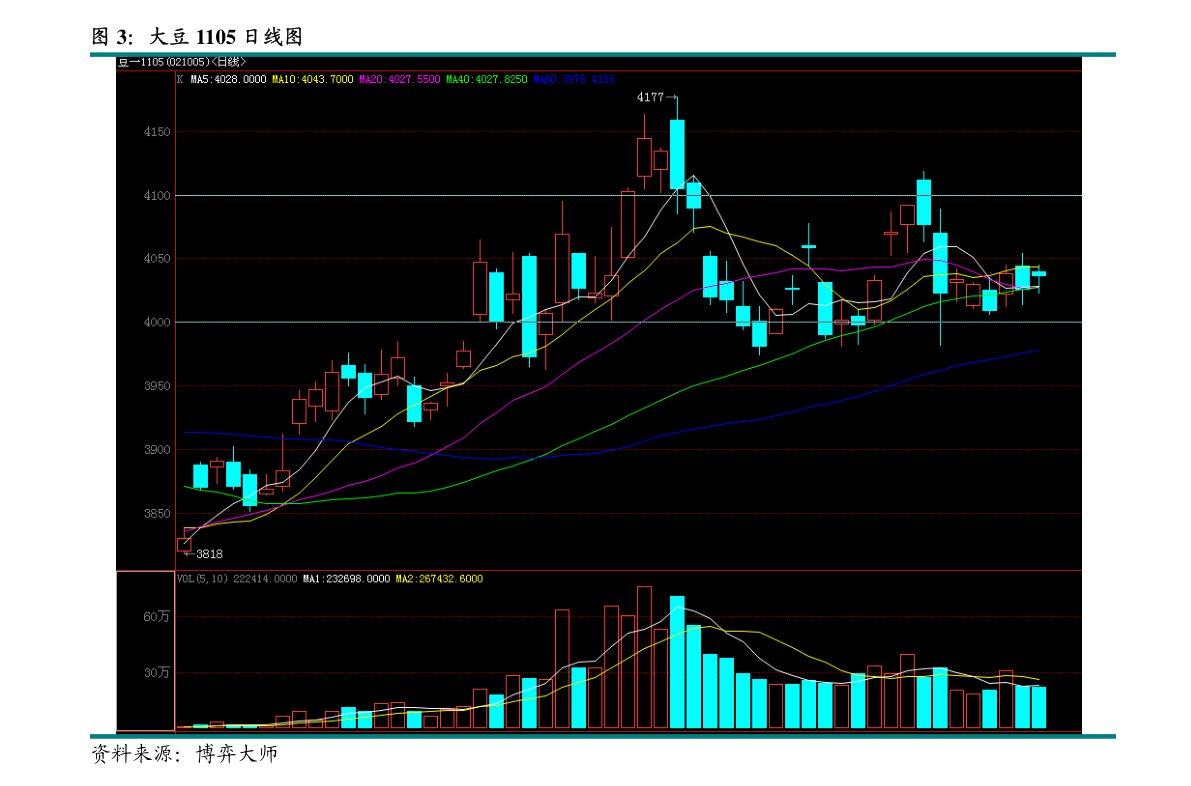This screenshot has width=1191, height=786.
Task: Click the 豆一1105 (021005) chart title
Action: click(x=182, y=62)
